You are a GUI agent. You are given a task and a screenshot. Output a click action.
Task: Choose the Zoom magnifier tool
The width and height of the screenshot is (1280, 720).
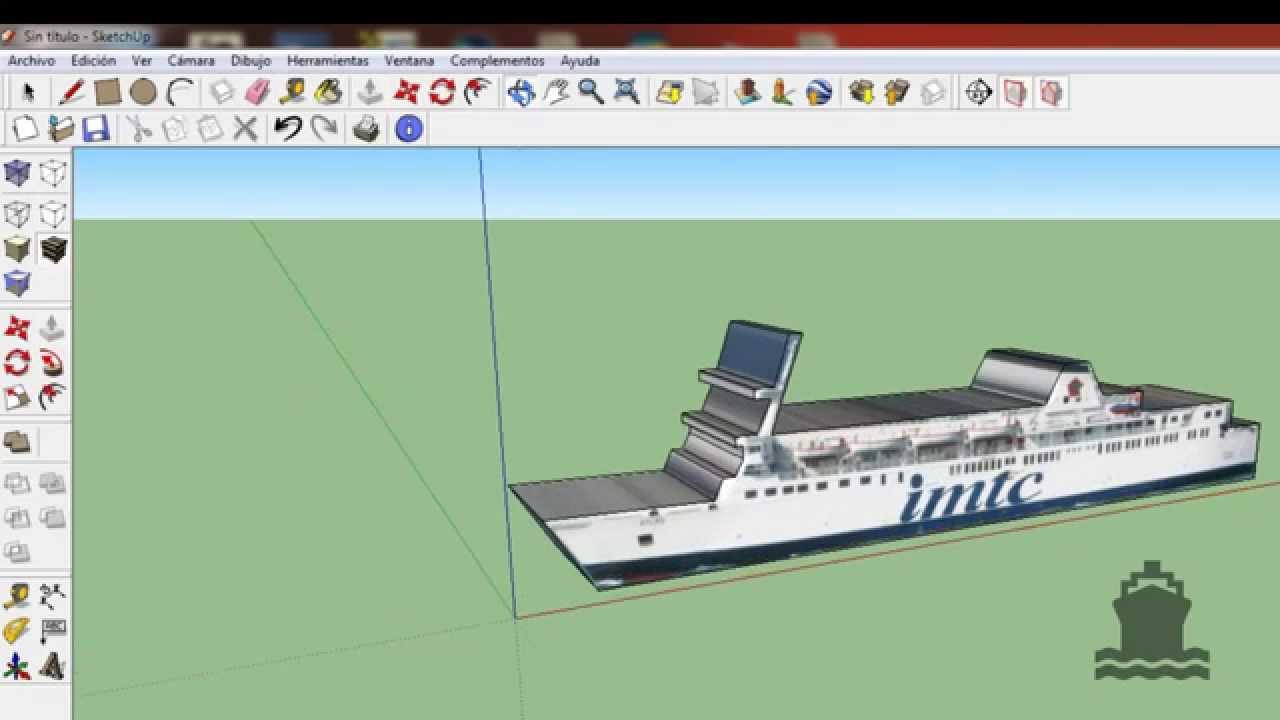[591, 92]
